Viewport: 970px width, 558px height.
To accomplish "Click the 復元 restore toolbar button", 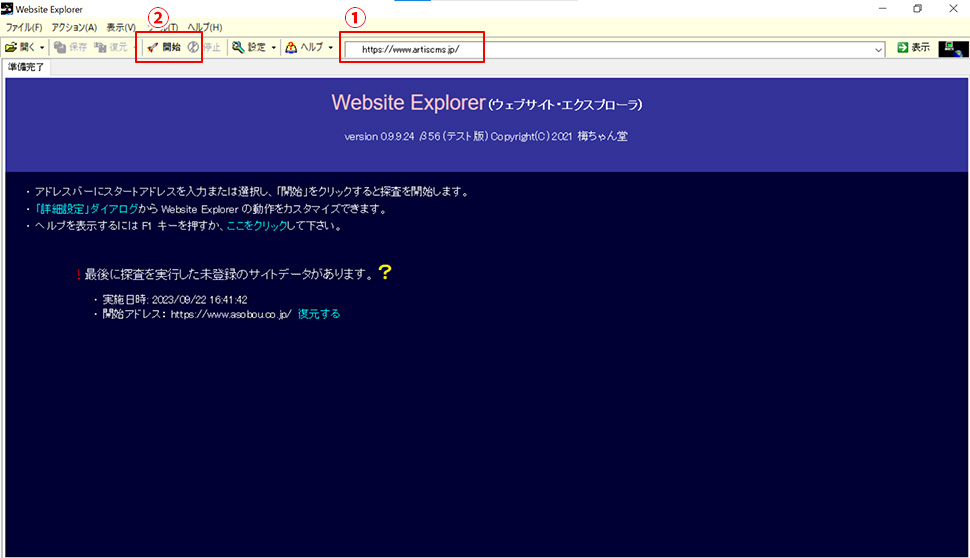I will (x=111, y=47).
